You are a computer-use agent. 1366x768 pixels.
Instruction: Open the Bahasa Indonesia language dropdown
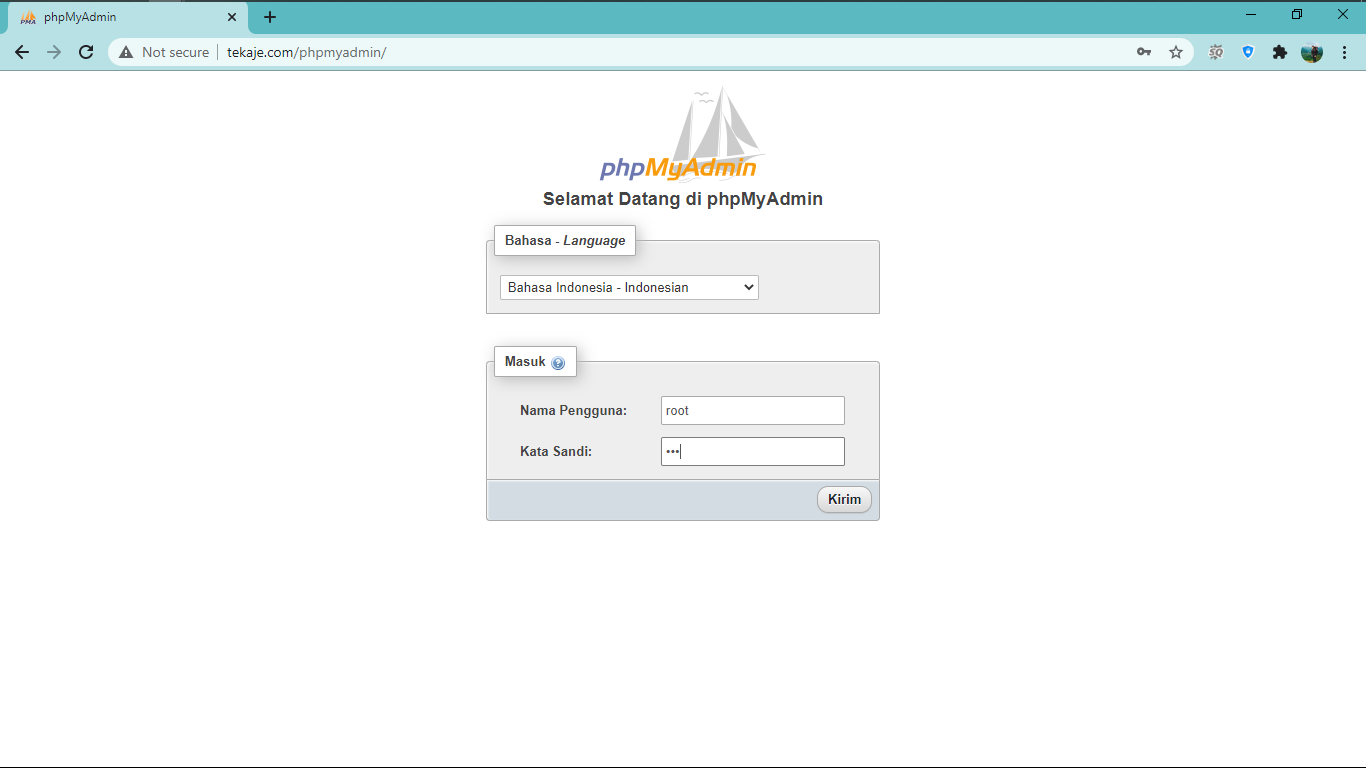[x=628, y=287]
